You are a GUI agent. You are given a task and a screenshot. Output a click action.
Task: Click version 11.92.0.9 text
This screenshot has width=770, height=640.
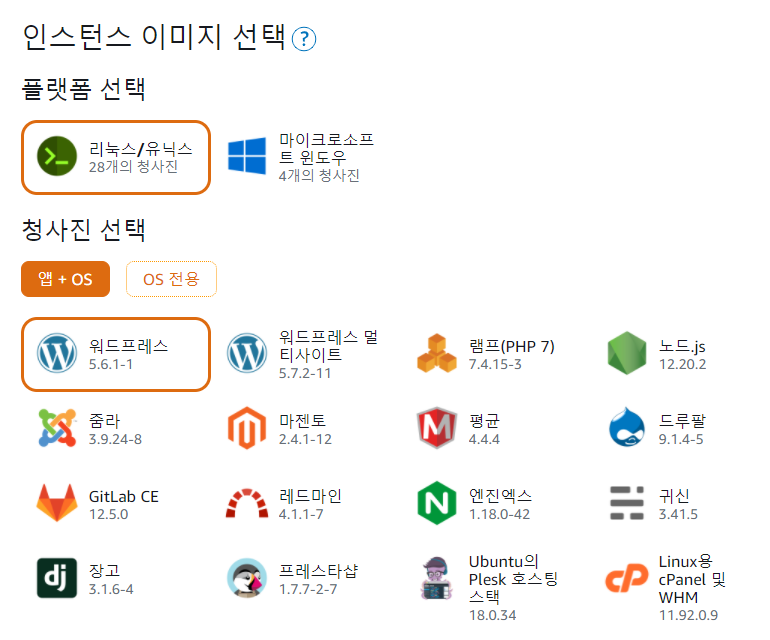(x=688, y=615)
